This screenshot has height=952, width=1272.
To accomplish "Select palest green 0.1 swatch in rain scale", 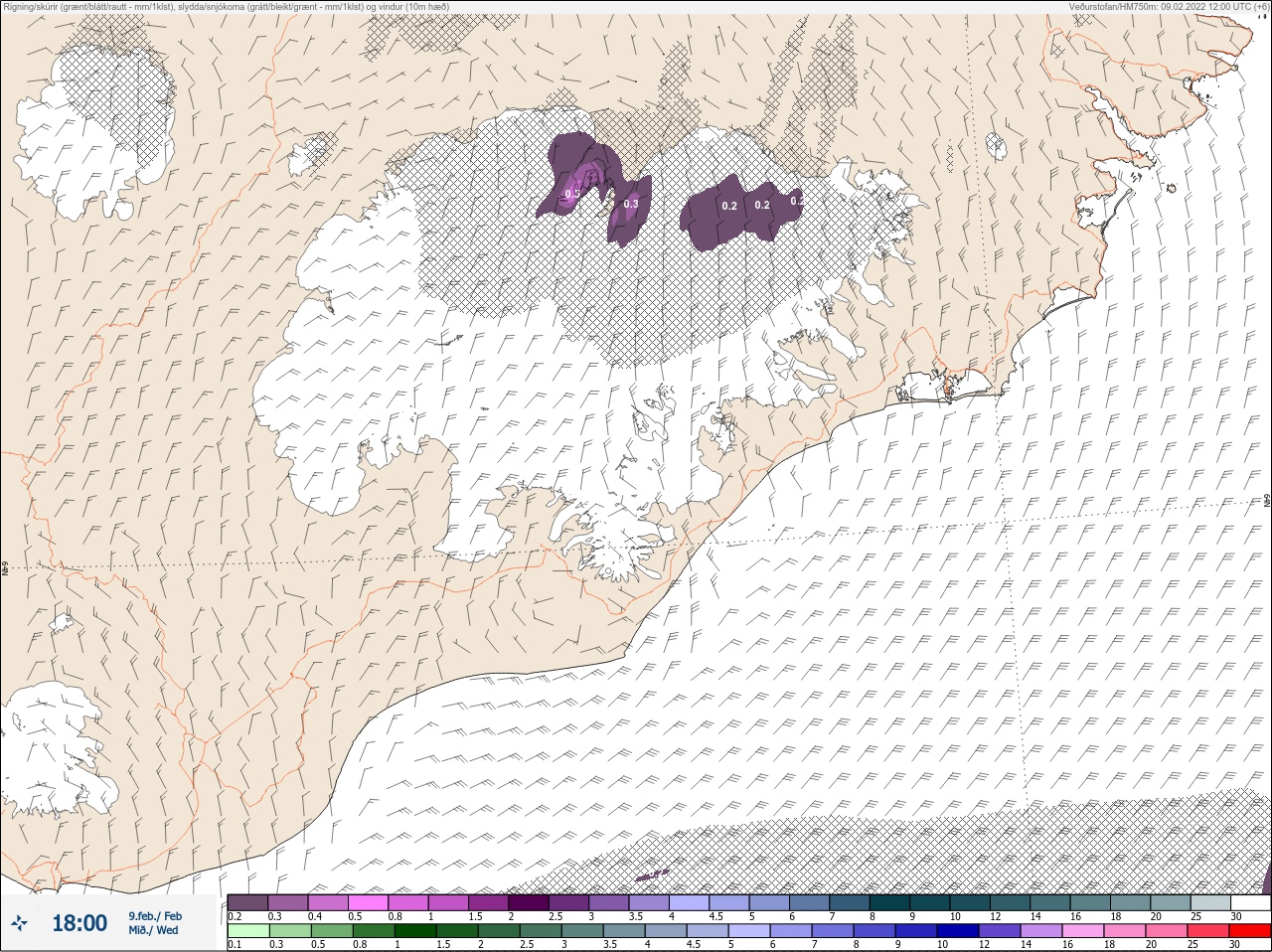I will (247, 931).
